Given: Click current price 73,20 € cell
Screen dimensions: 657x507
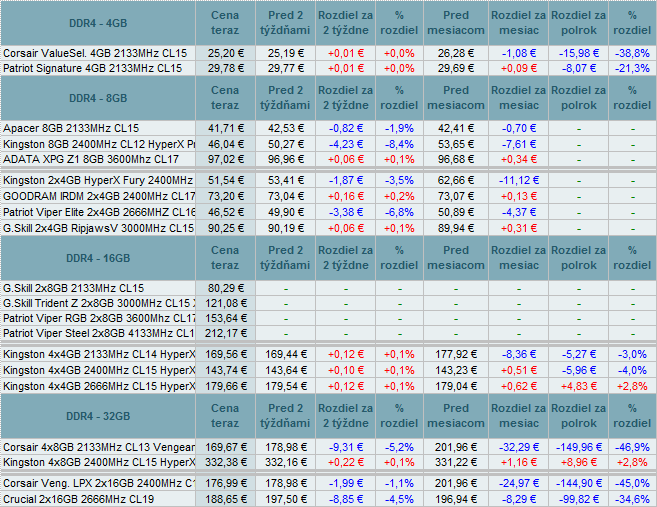Looking at the screenshot, I should coord(225,196).
